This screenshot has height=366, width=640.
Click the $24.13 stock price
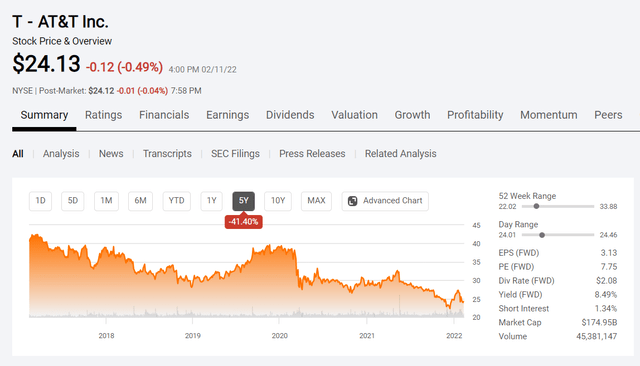pos(46,64)
